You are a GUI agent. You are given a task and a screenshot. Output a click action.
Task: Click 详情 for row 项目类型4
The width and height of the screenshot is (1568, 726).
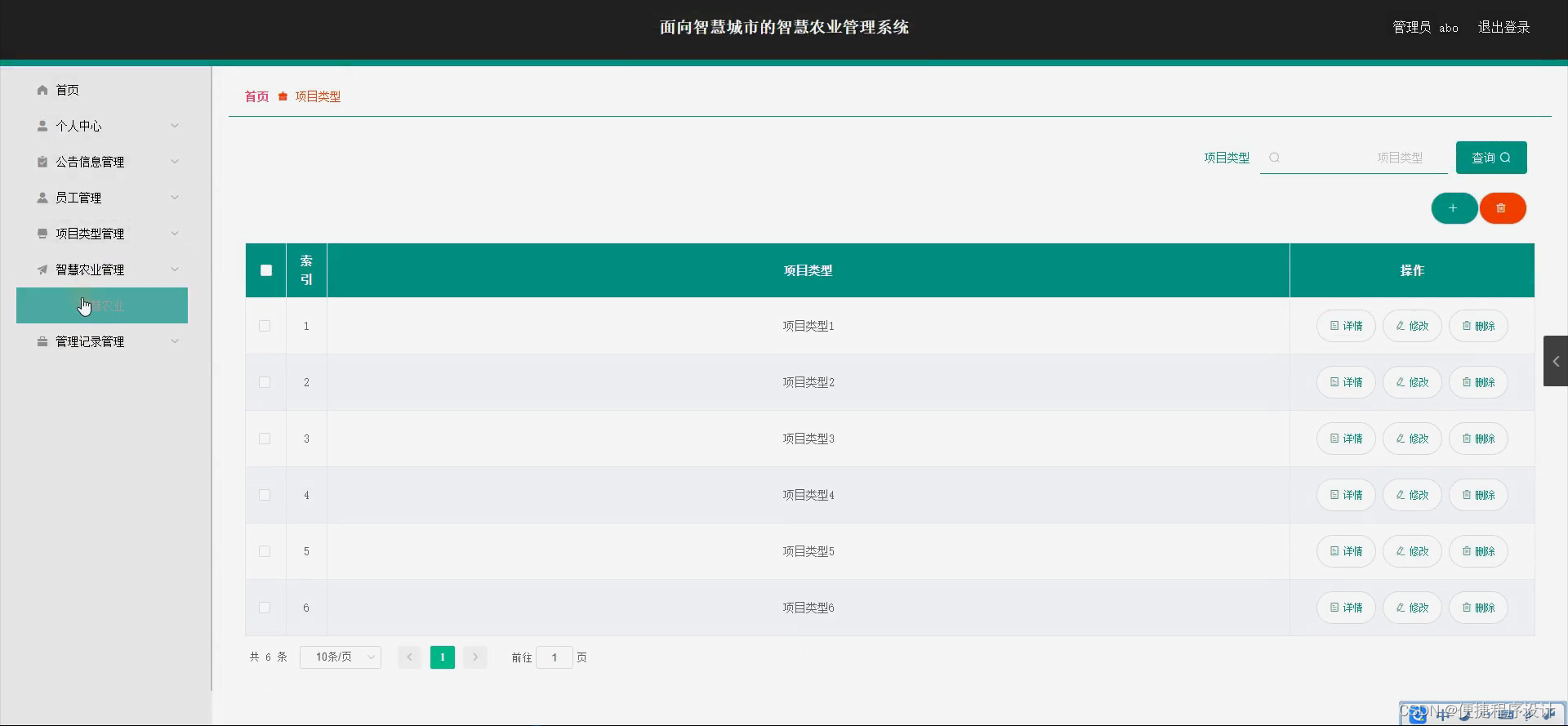1346,495
